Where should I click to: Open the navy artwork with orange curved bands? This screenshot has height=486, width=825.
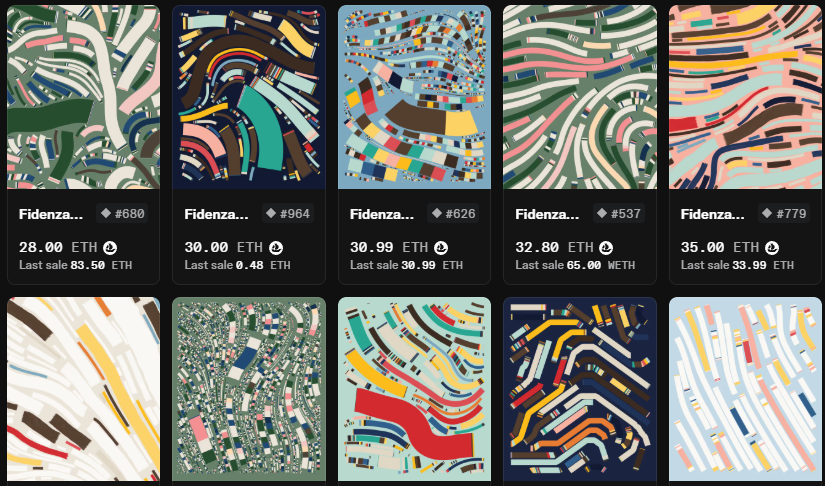click(580, 389)
